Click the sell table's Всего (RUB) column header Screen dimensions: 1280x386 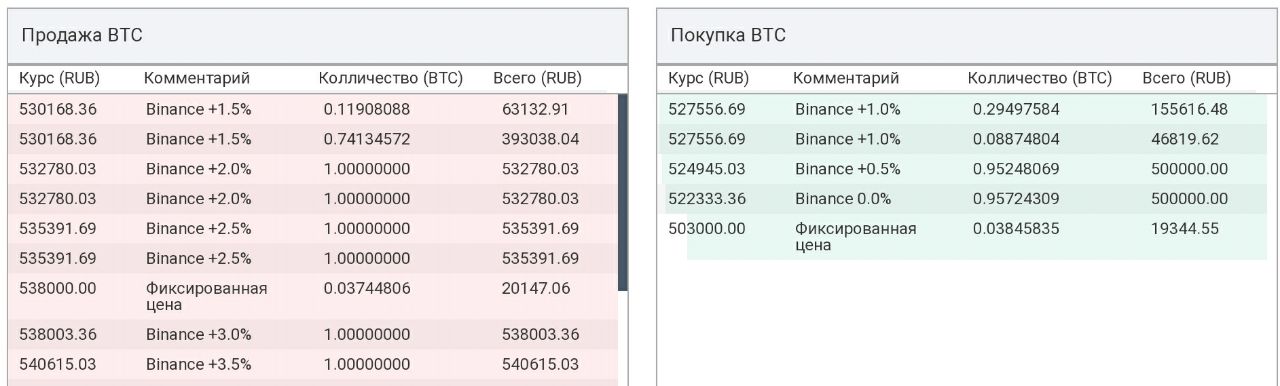click(x=538, y=78)
